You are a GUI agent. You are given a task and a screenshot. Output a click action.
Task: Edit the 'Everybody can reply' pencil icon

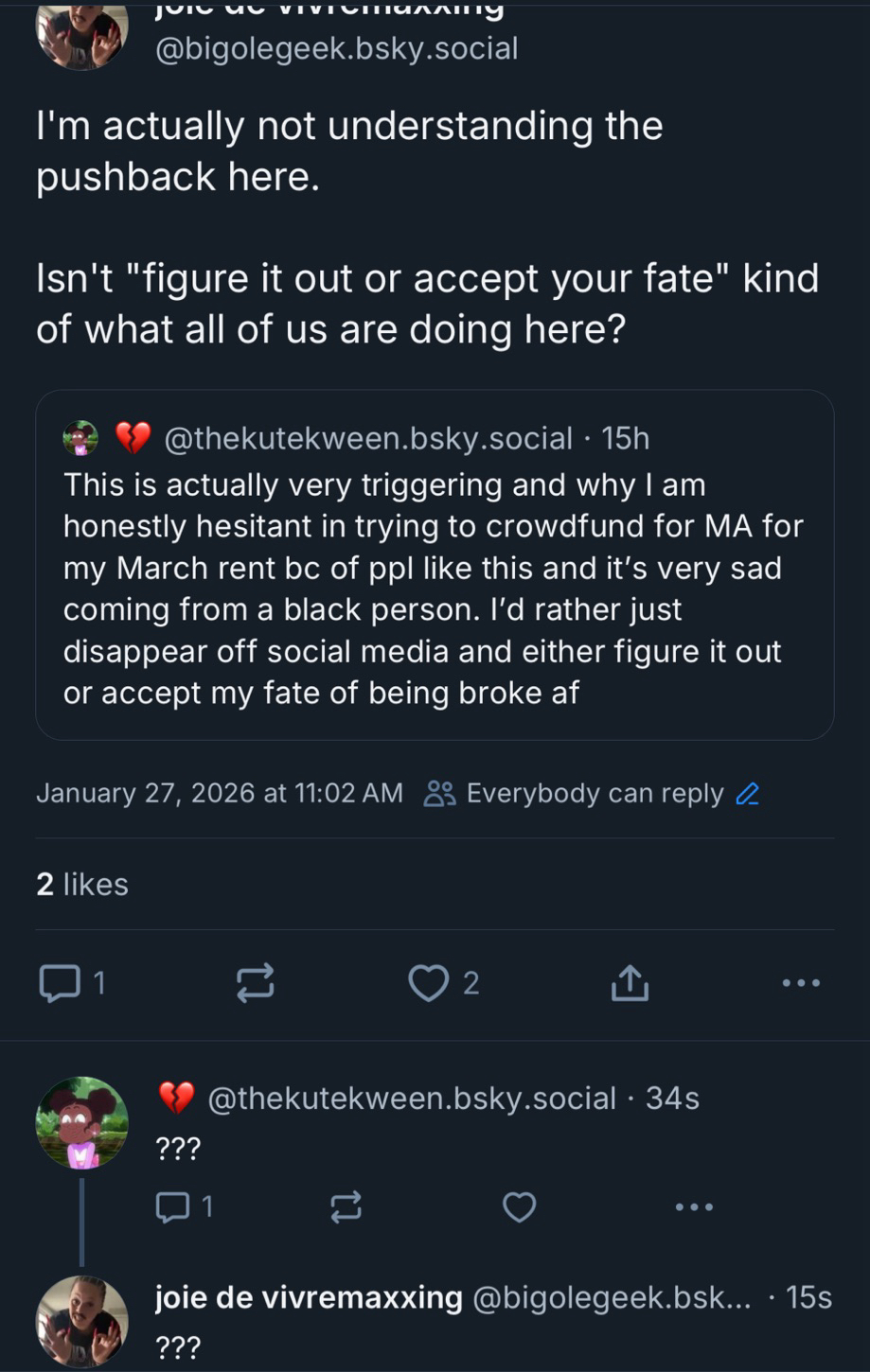point(748,793)
